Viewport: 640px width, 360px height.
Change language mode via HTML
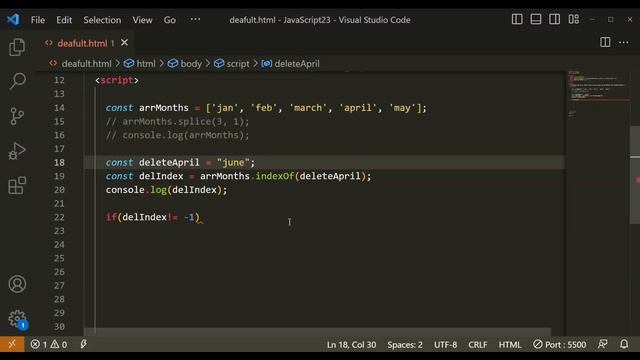coord(510,344)
